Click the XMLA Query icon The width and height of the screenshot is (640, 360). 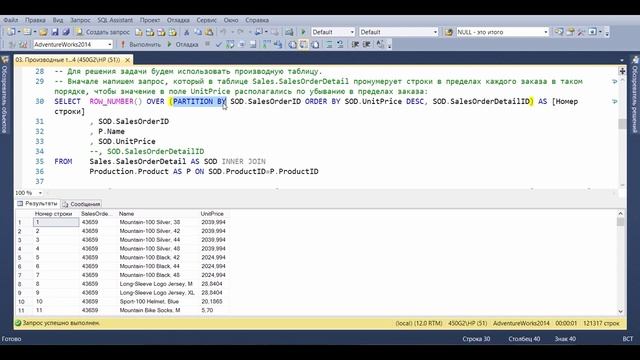coord(173,32)
